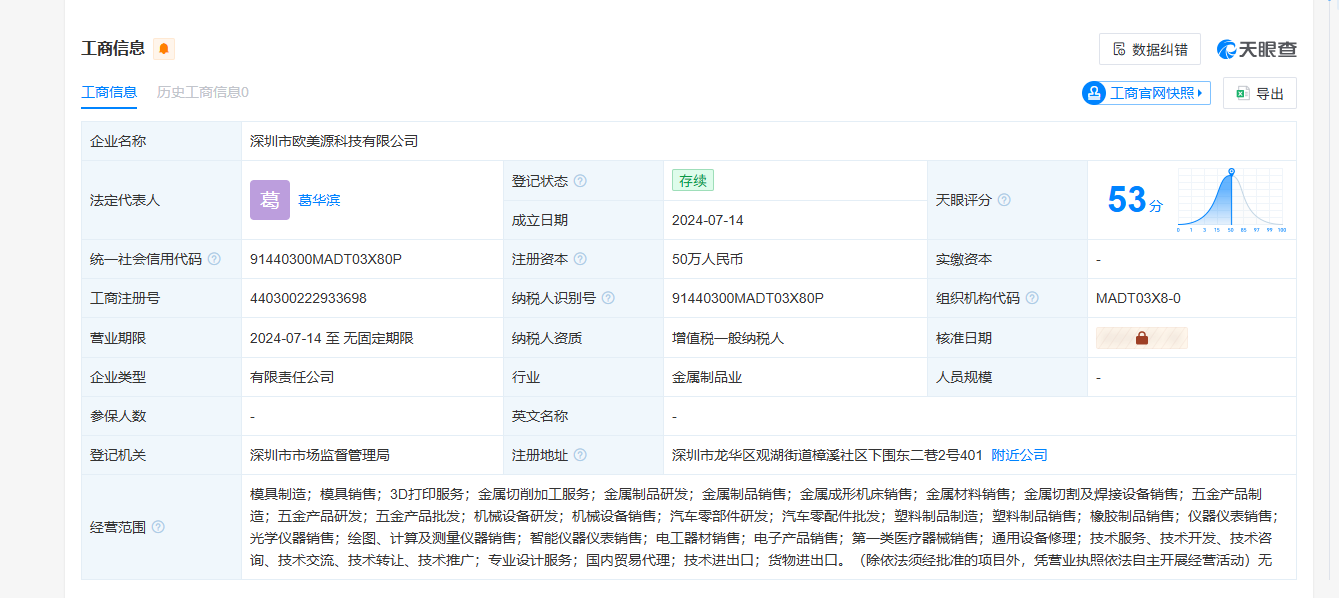
Task: Click 有限责任公司 company type value
Action: coord(292,377)
